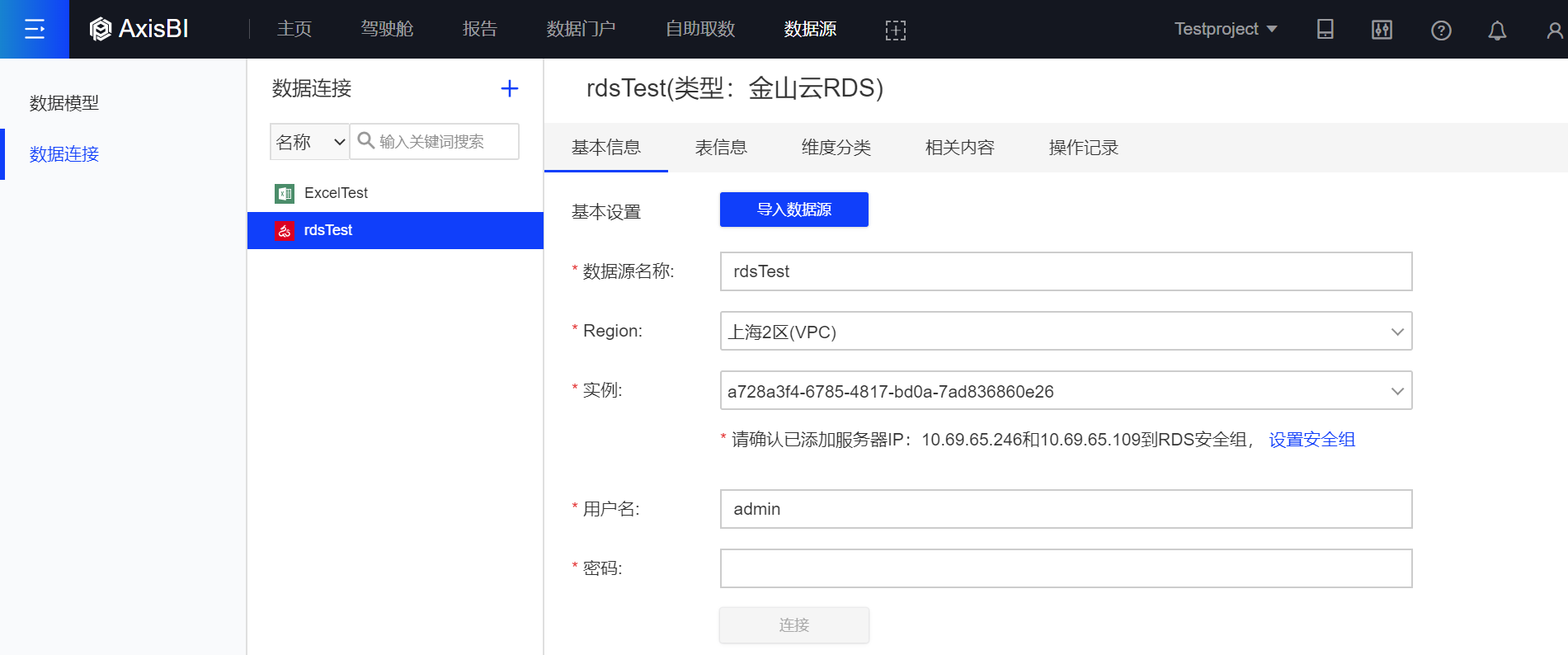This screenshot has height=655, width=1568.
Task: Open the help question mark icon
Action: coord(1440,31)
